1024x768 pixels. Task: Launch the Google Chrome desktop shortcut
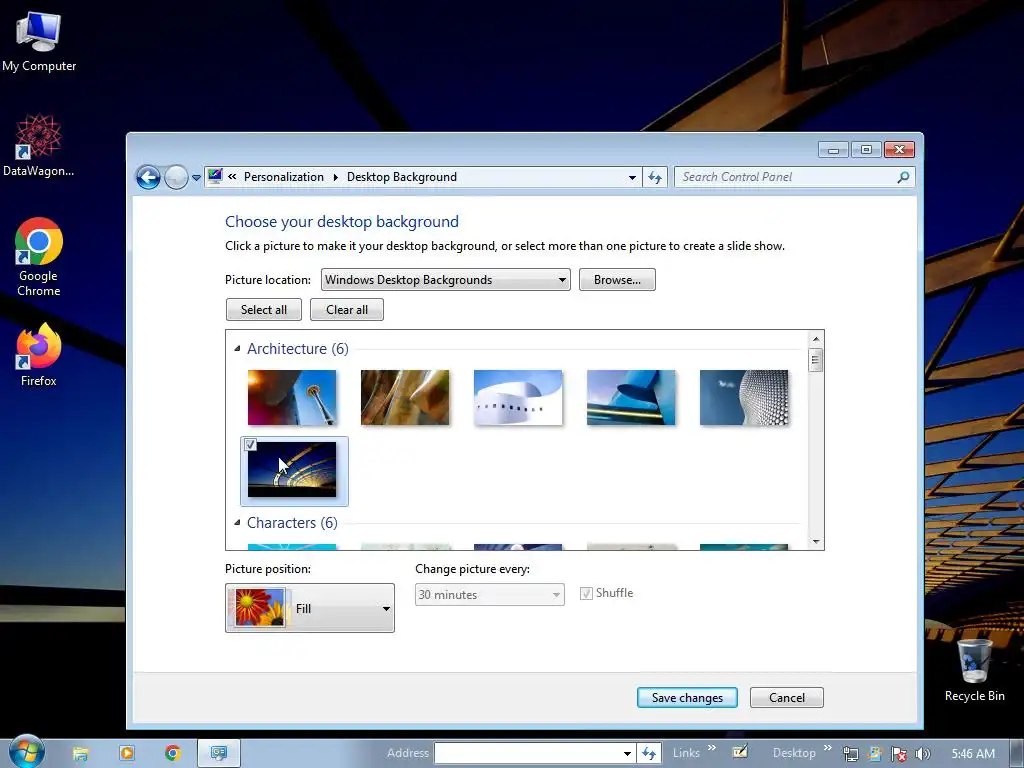[x=39, y=256]
